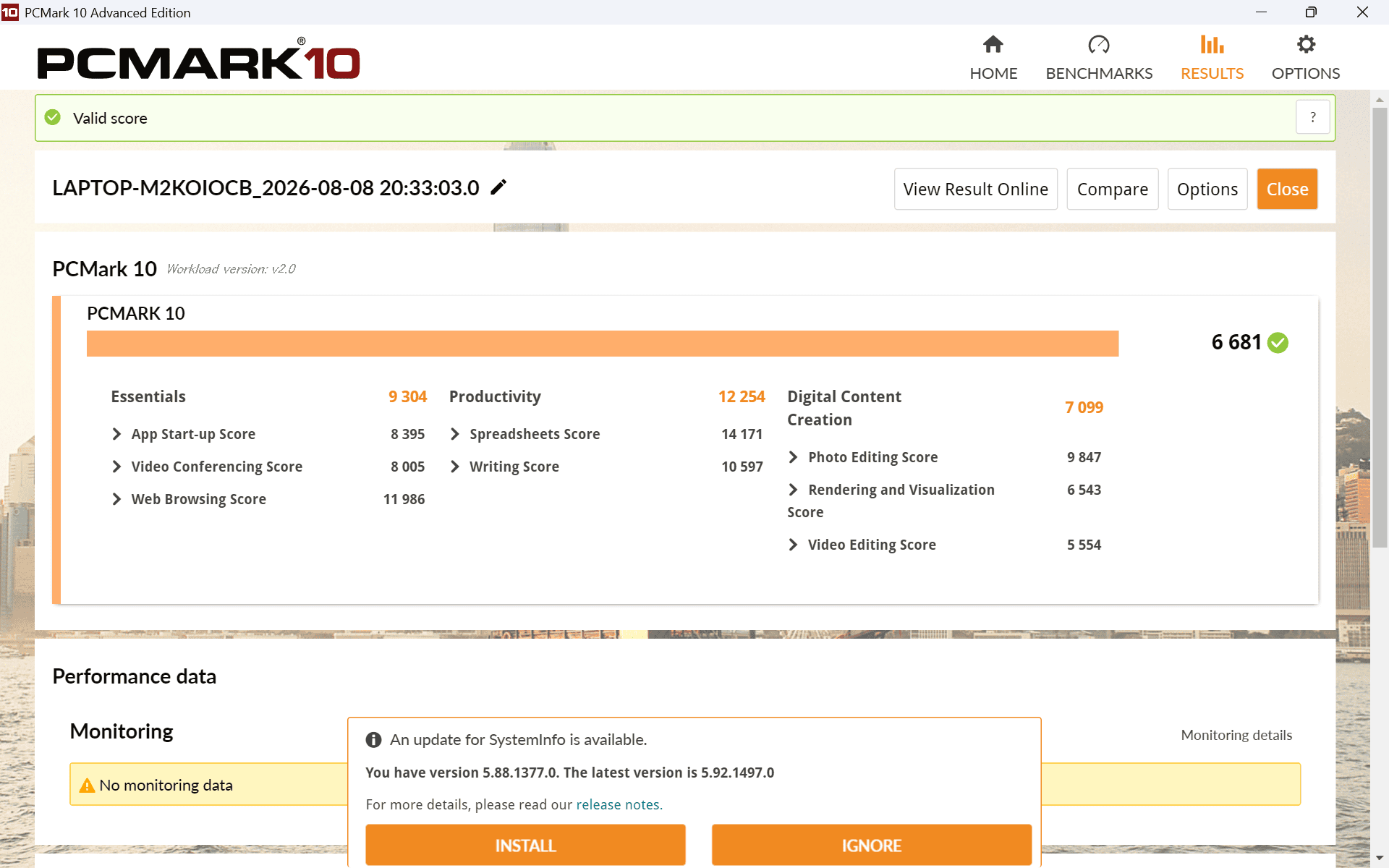Image resolution: width=1389 pixels, height=868 pixels.
Task: Click the Digital Content Creation score 7 099
Action: pyautogui.click(x=1084, y=407)
